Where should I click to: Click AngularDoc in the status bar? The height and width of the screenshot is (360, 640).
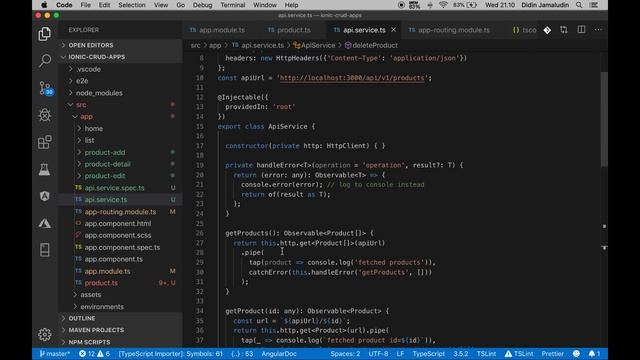pos(279,354)
